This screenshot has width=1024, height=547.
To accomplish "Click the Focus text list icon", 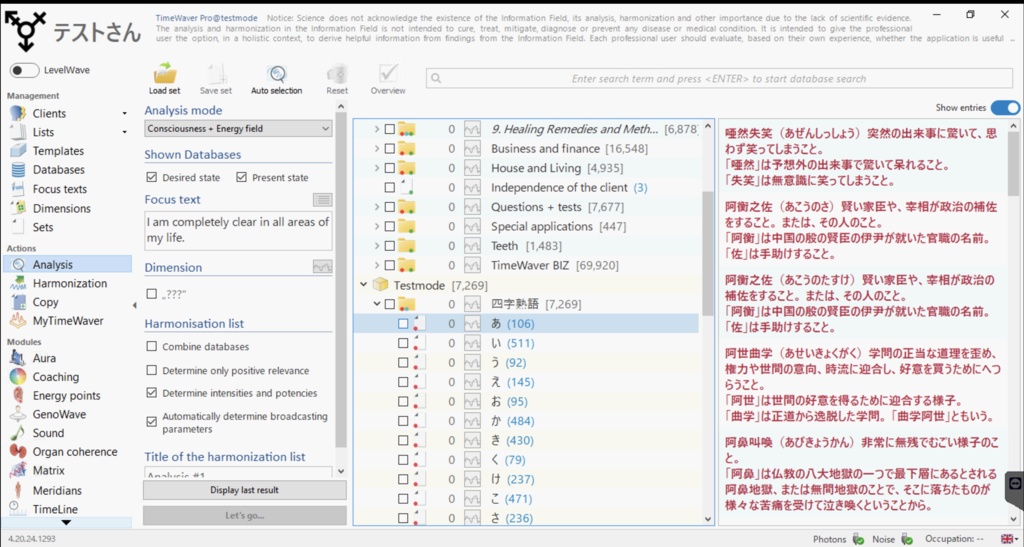I will [322, 200].
